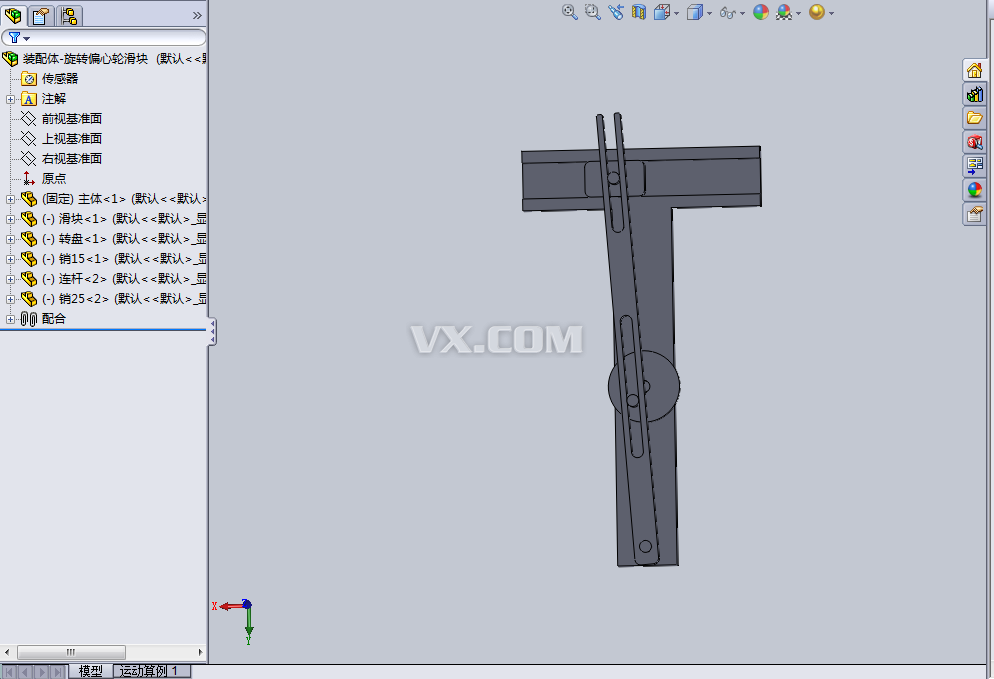Toggle Hide/Show Items with the glasses icon
Viewport: 994px width, 679px height.
pyautogui.click(x=727, y=12)
